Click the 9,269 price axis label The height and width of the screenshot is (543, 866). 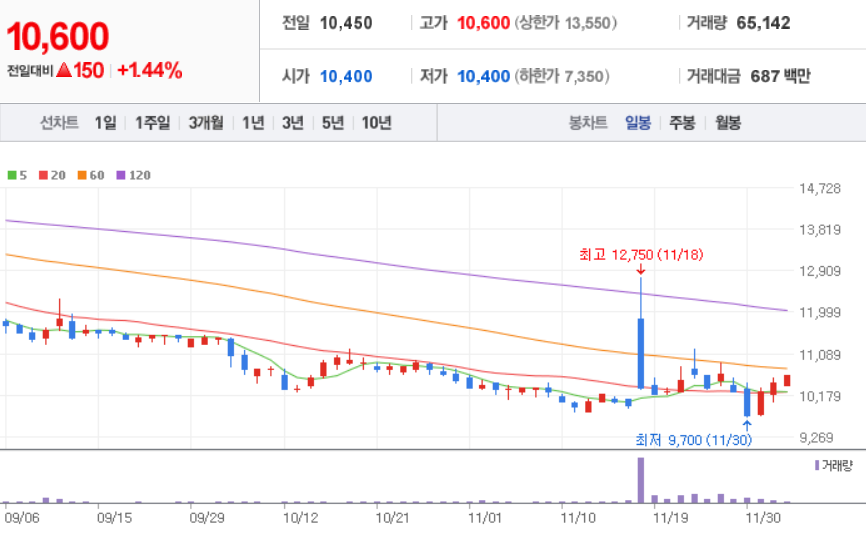point(816,438)
